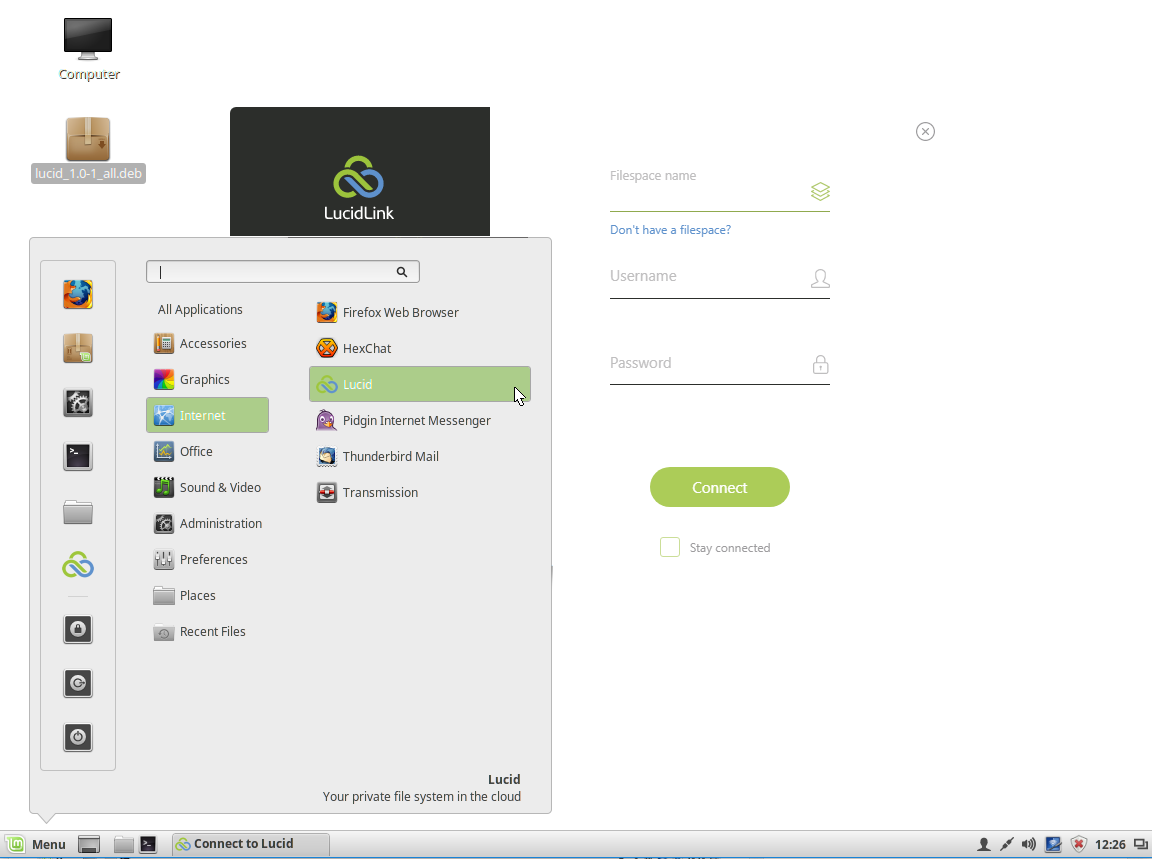The width and height of the screenshot is (1154, 859).
Task: Select lucid_1.0-1_all.deb package on desktop
Action: pos(88,150)
